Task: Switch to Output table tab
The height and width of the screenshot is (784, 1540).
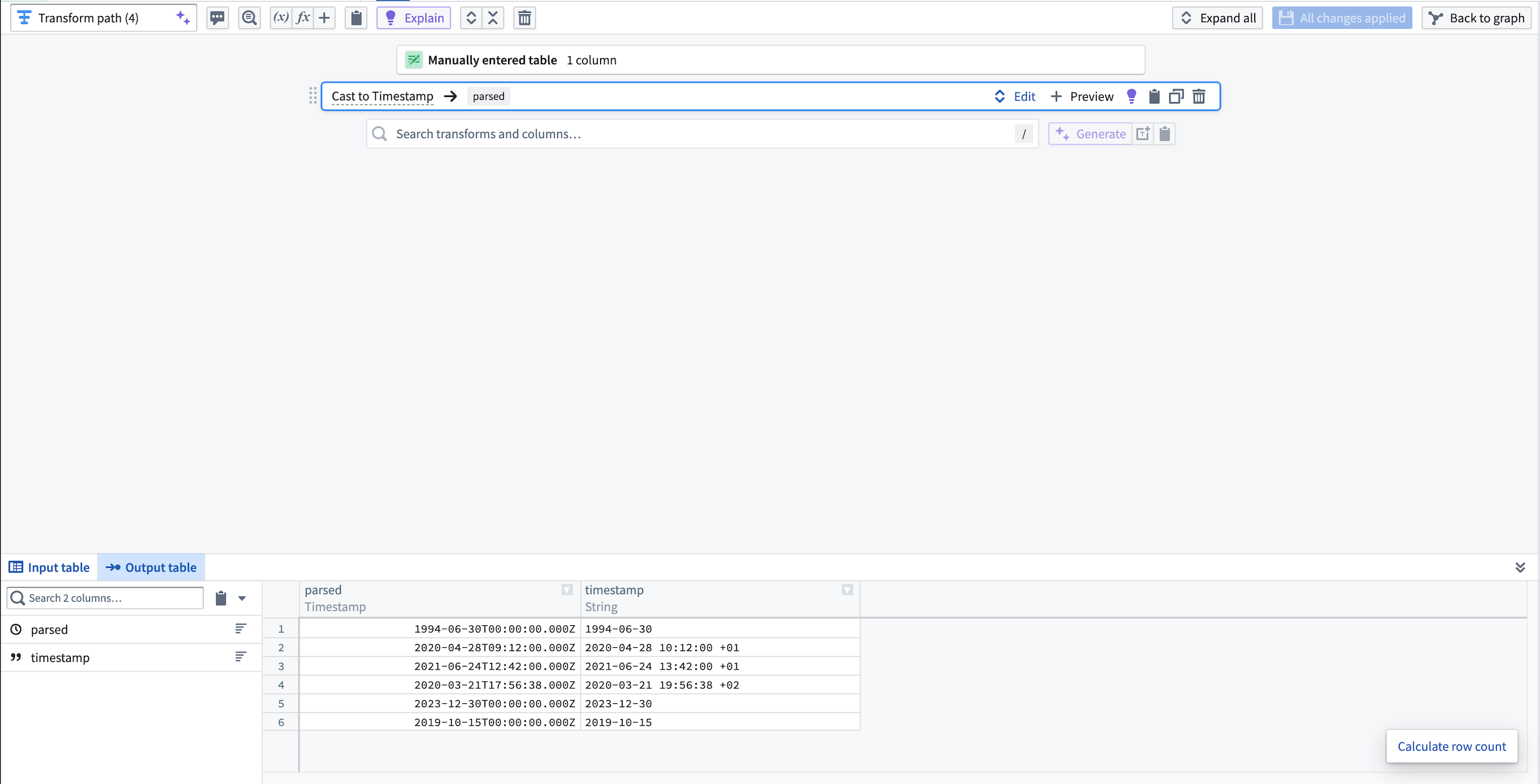Action: pos(151,567)
